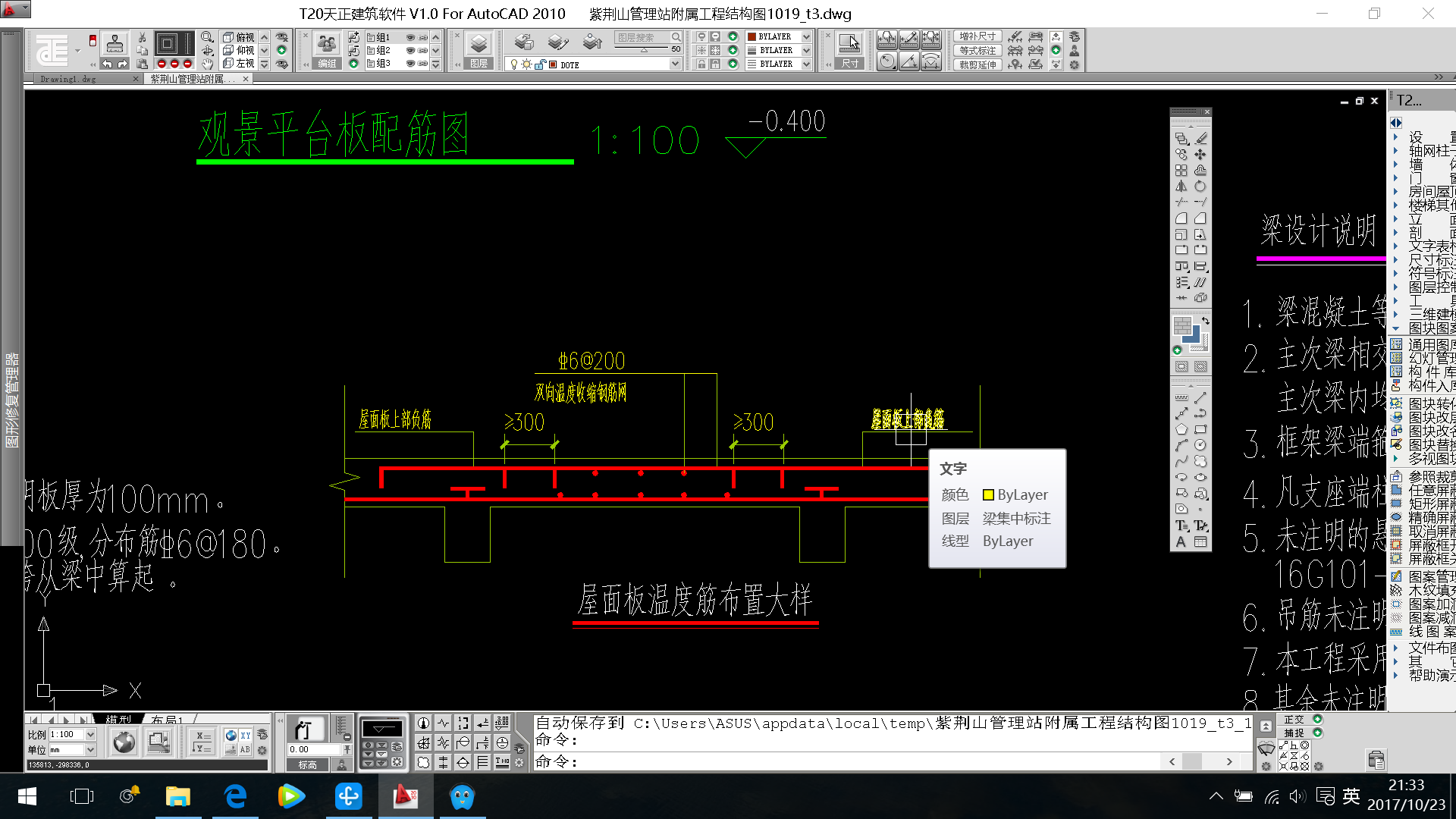Open Windows Start menu
The height and width of the screenshot is (819, 1456).
27,796
